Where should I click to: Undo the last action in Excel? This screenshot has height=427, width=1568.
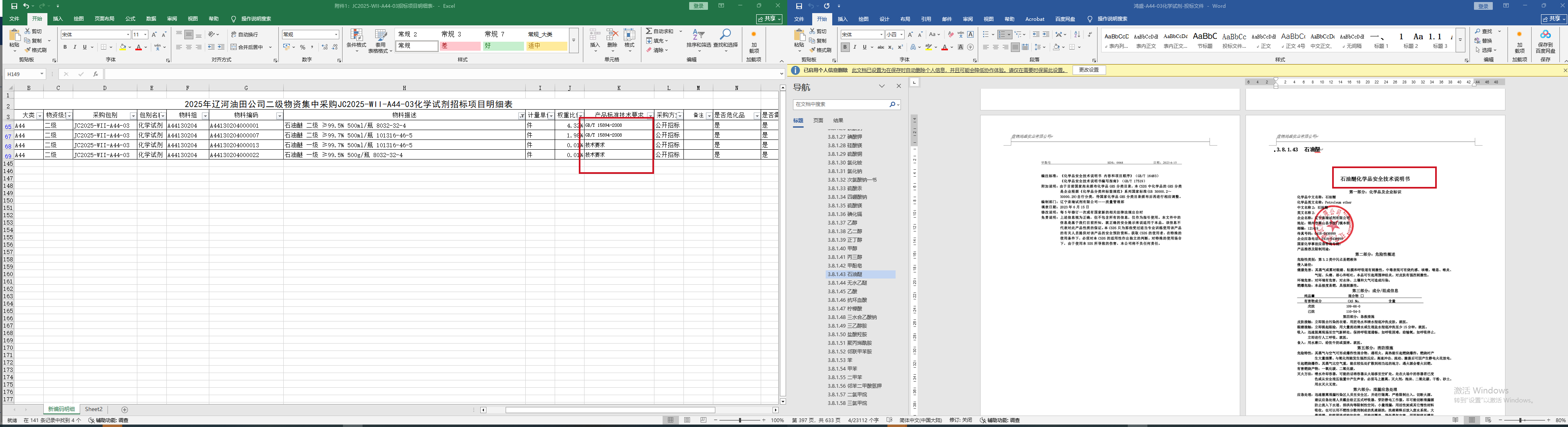coord(26,6)
